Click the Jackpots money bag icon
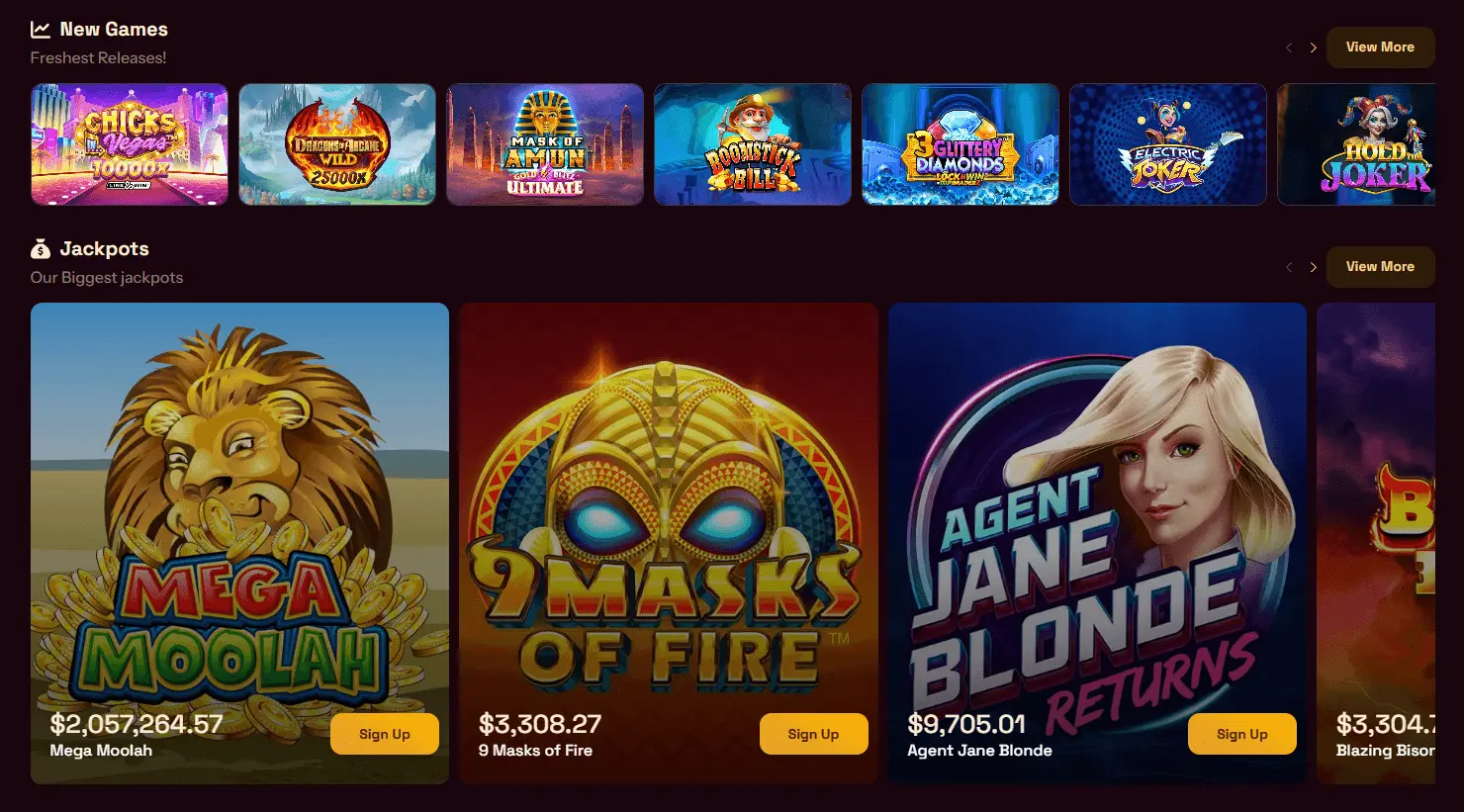The height and width of the screenshot is (812, 1464). coord(41,249)
